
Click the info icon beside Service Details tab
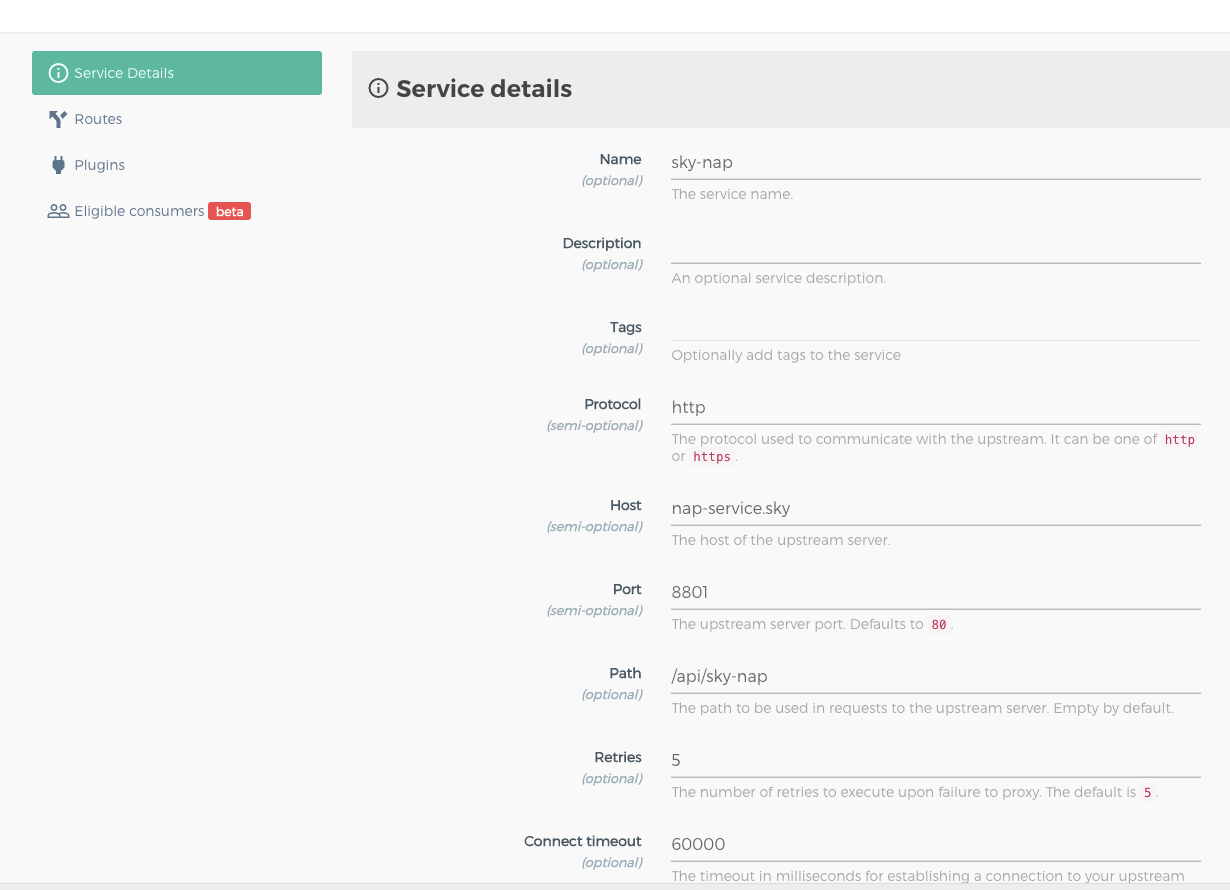pos(58,73)
